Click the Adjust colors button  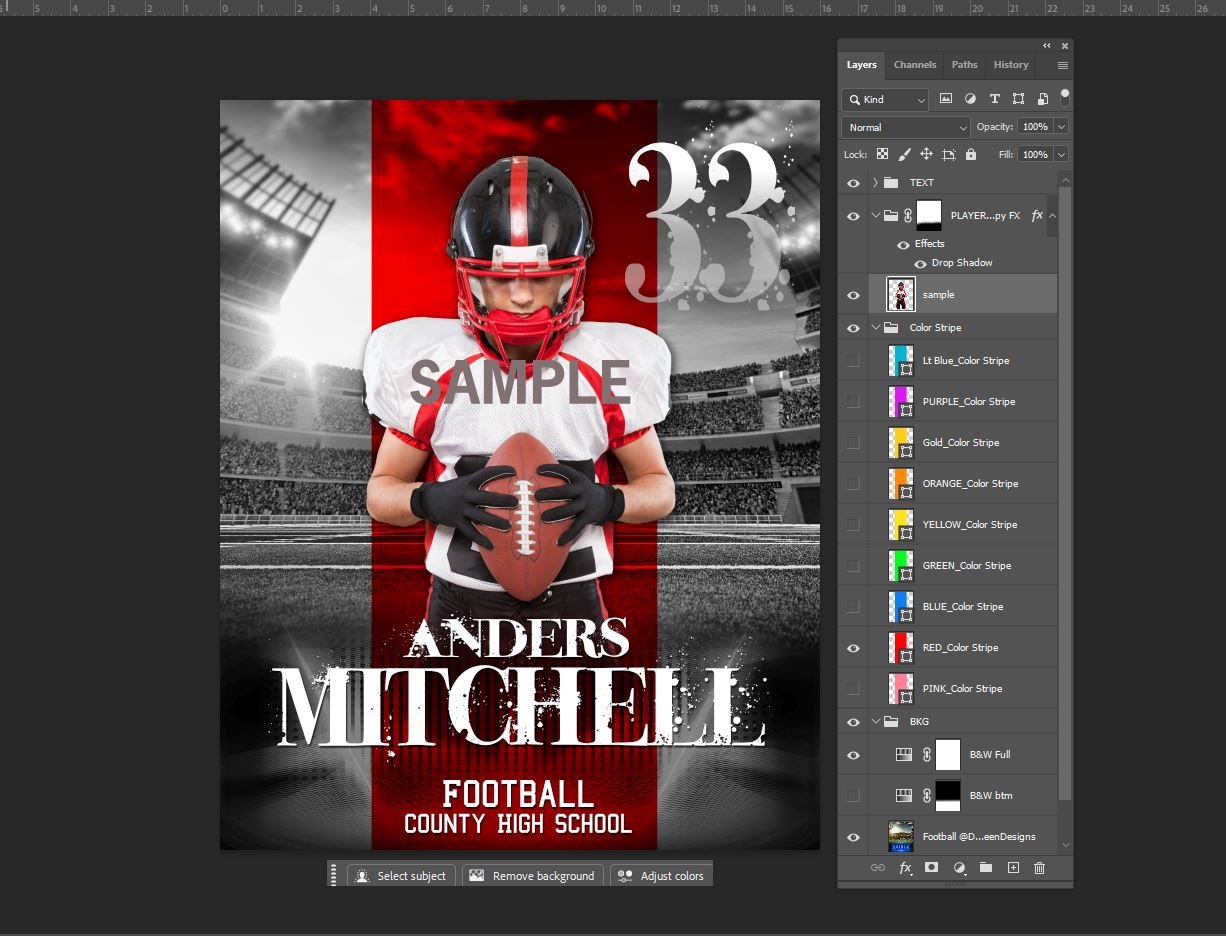662,876
